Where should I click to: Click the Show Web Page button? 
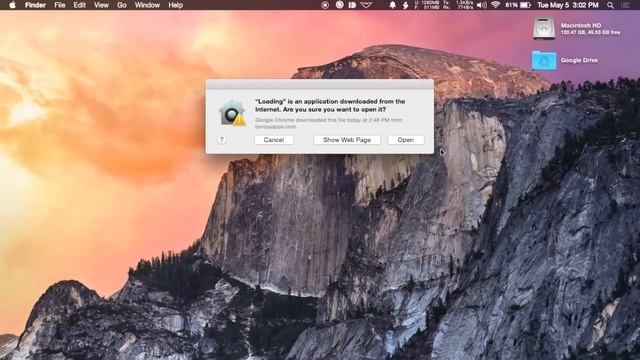pos(347,140)
